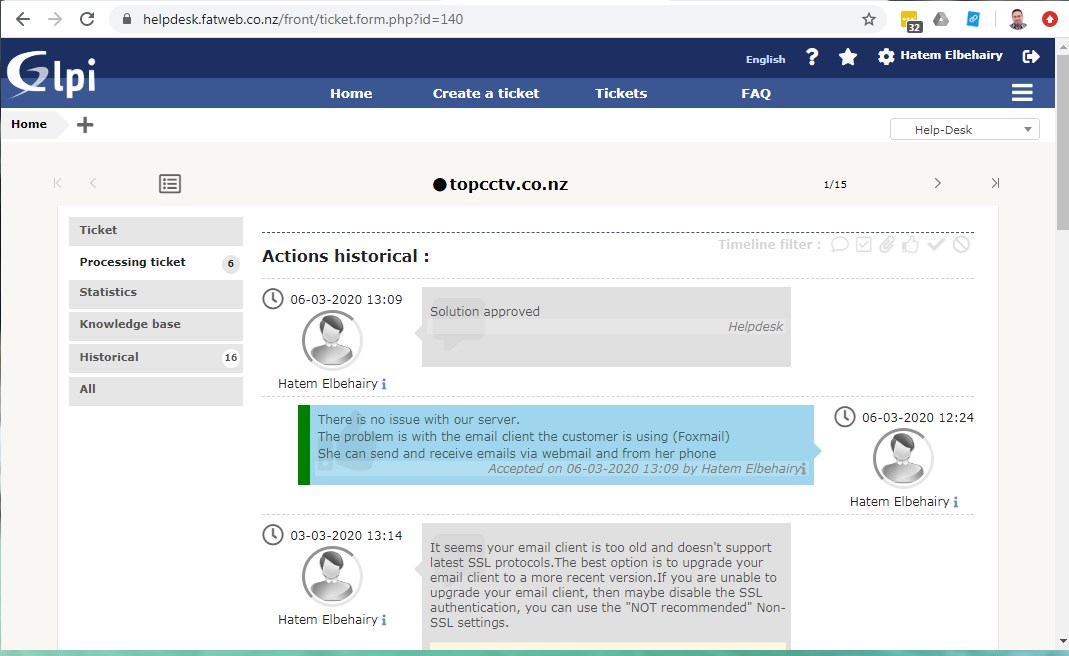Click the logout icon in header

pos(1031,57)
